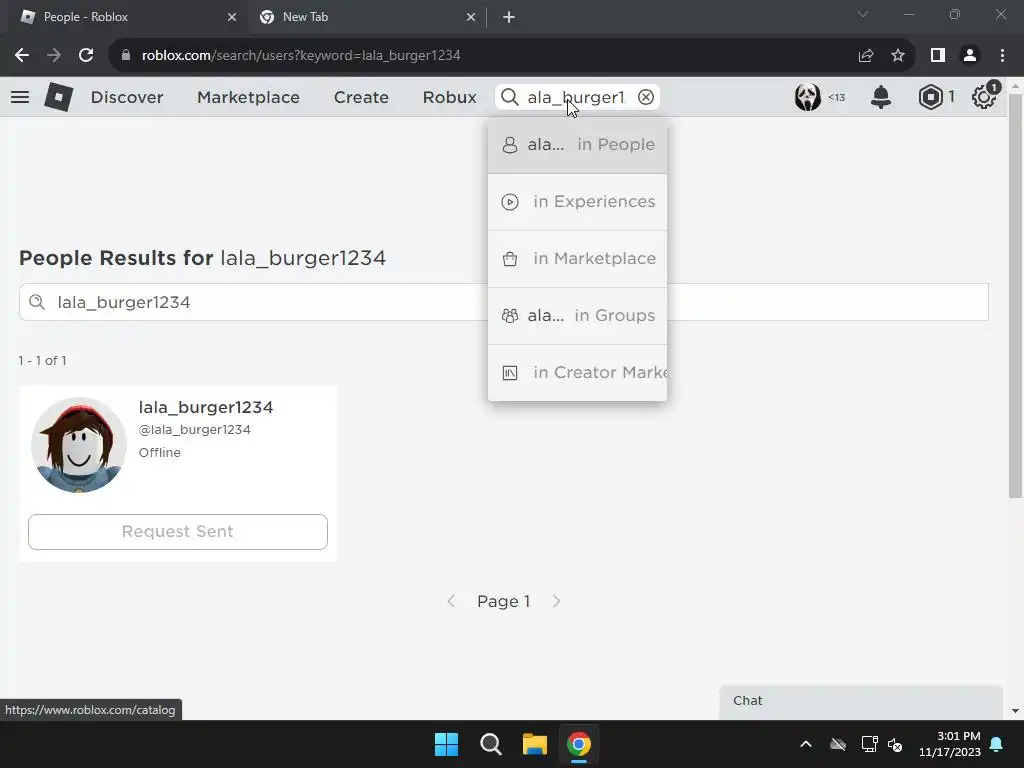Open lala_burger1234 avatar thumbnail
Viewport: 1024px width, 768px height.
(79, 445)
